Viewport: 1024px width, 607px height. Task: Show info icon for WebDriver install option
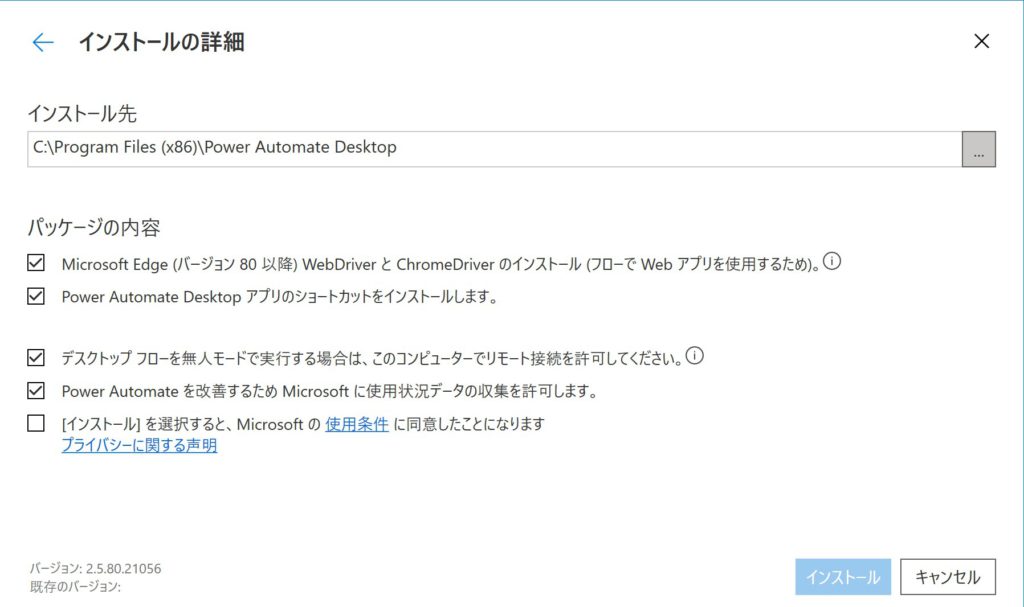831,261
